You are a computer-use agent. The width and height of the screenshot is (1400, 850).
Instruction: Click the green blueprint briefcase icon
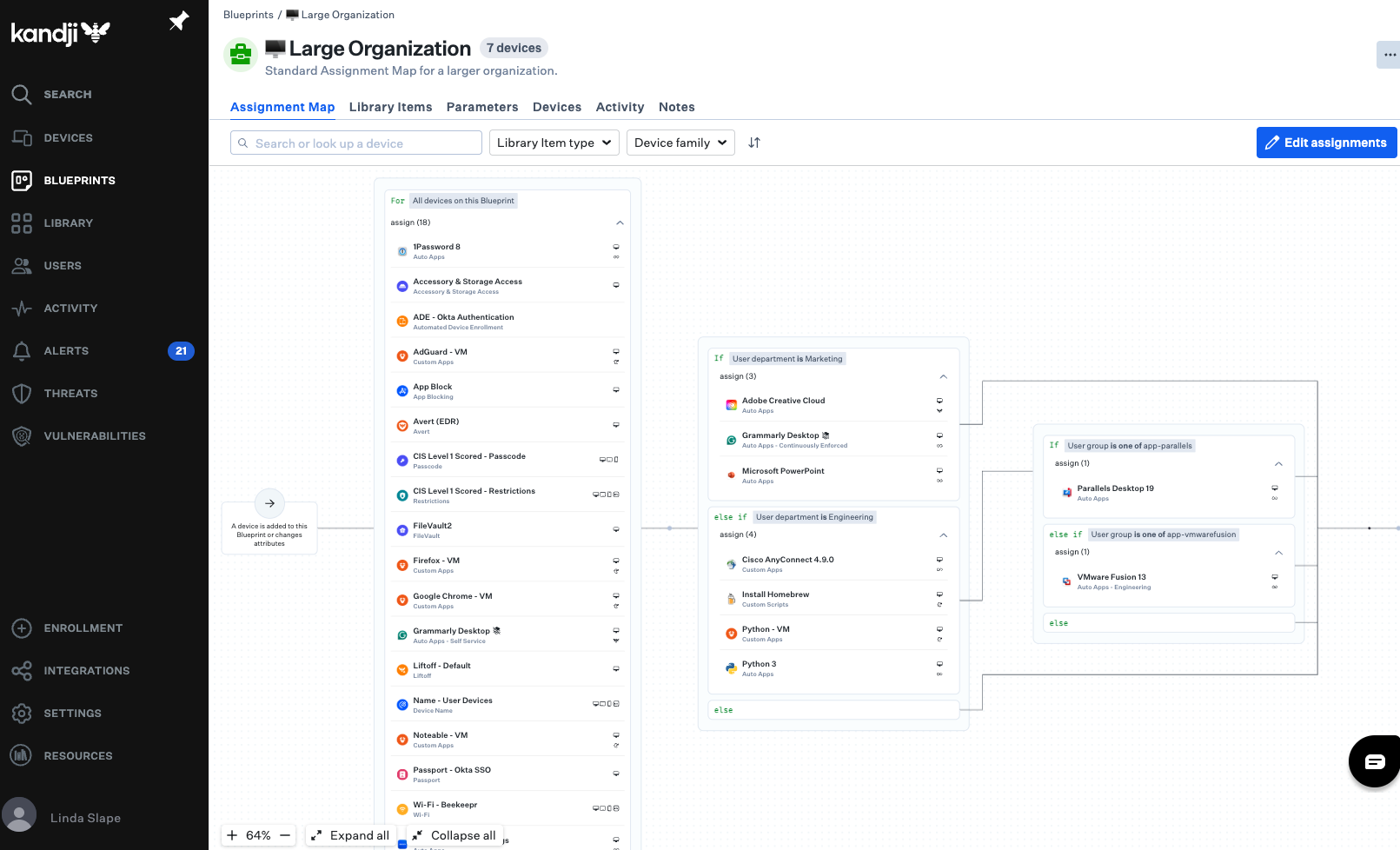pos(241,55)
